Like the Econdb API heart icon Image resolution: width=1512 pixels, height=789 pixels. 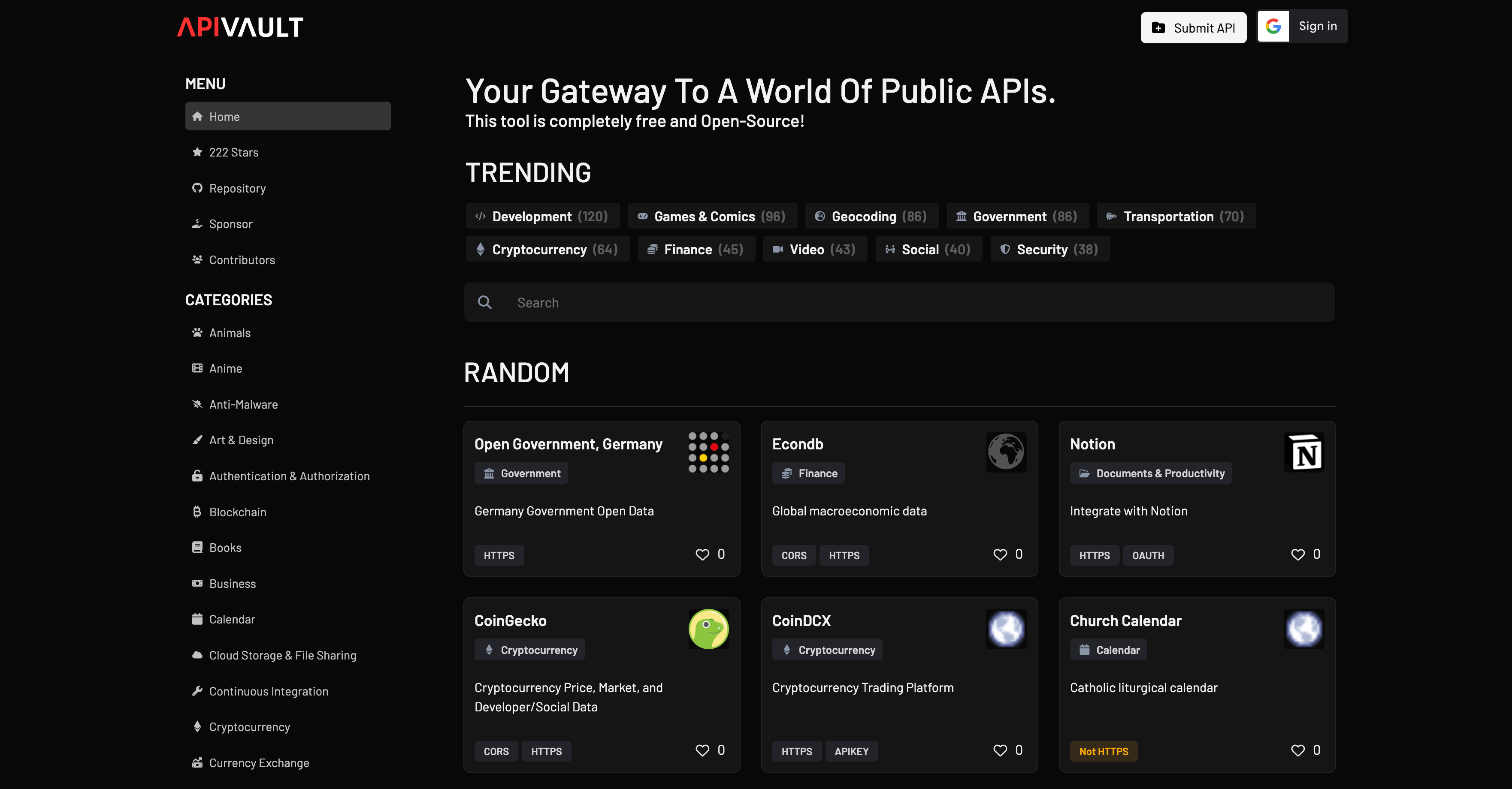pos(1000,554)
